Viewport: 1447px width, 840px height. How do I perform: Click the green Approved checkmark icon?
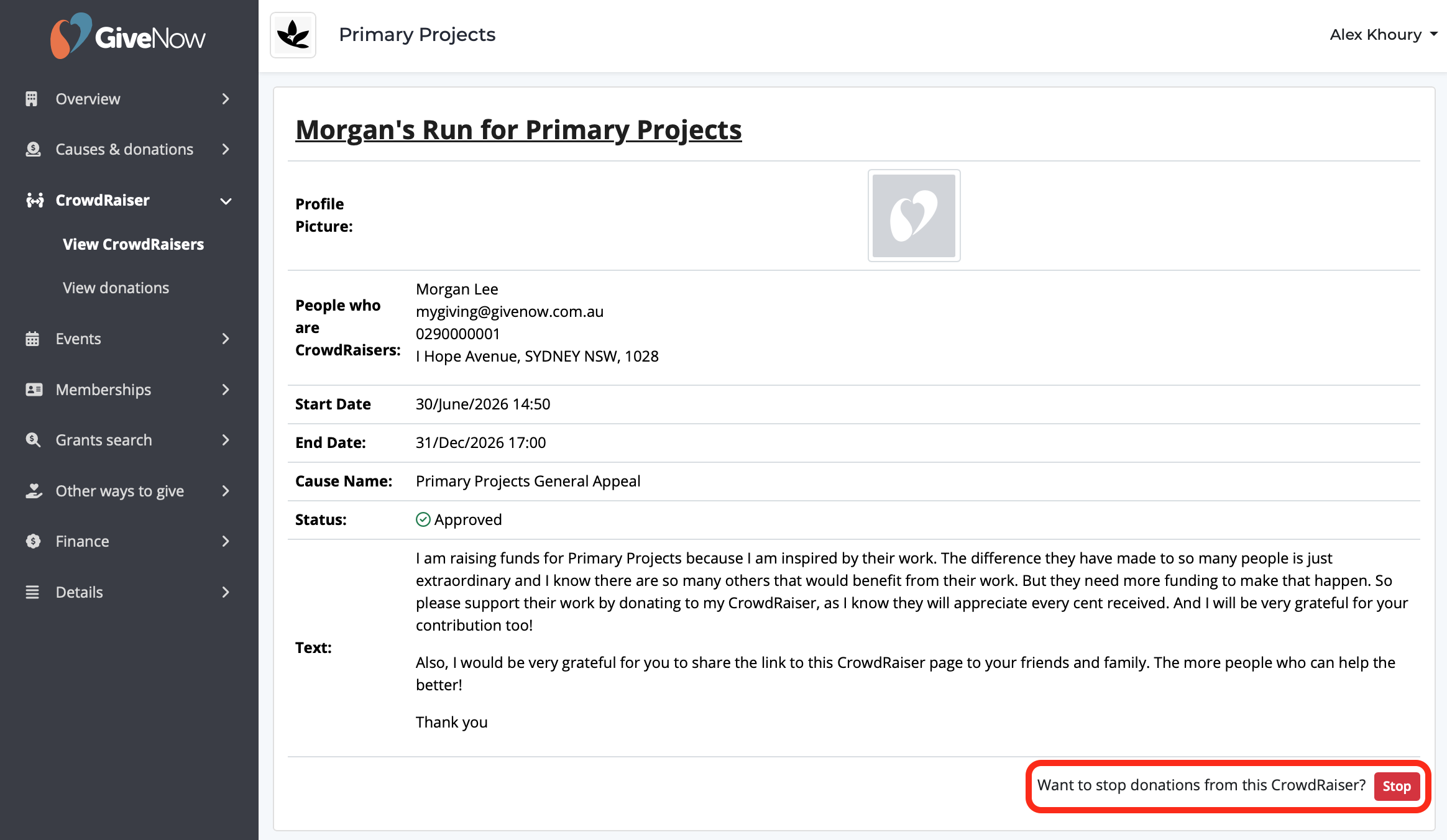pyautogui.click(x=423, y=519)
